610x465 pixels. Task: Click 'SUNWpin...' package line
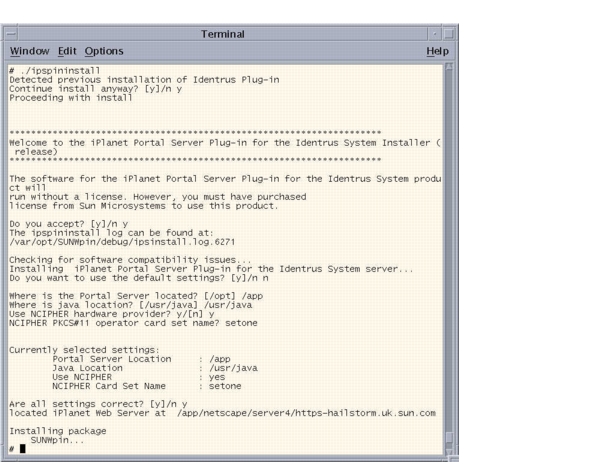(x=57, y=440)
